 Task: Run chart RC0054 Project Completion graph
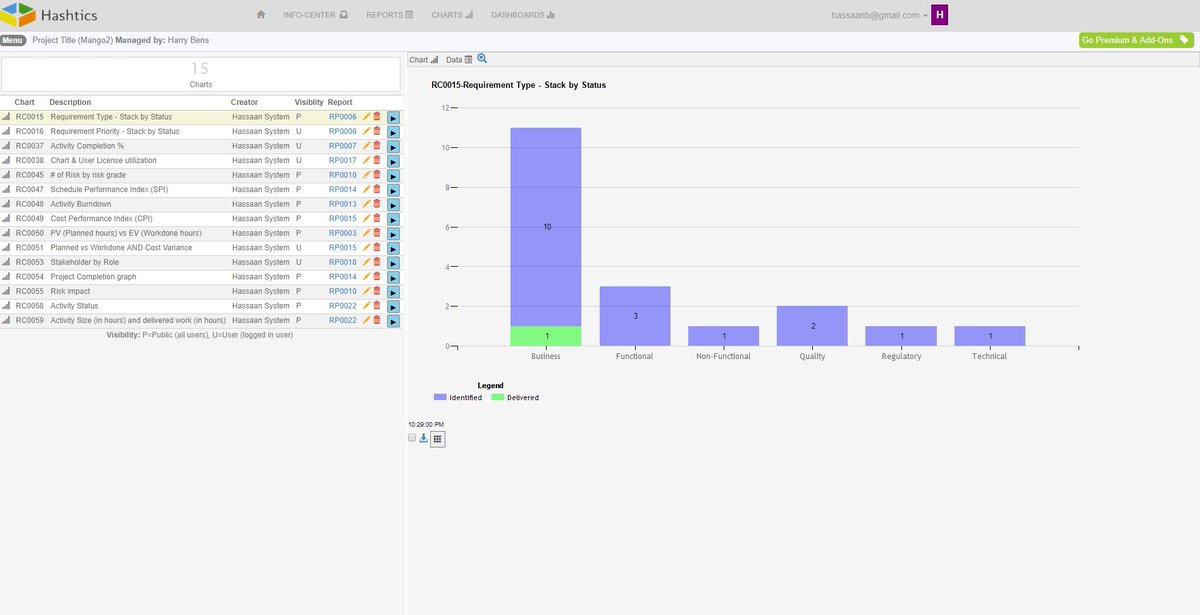(393, 277)
